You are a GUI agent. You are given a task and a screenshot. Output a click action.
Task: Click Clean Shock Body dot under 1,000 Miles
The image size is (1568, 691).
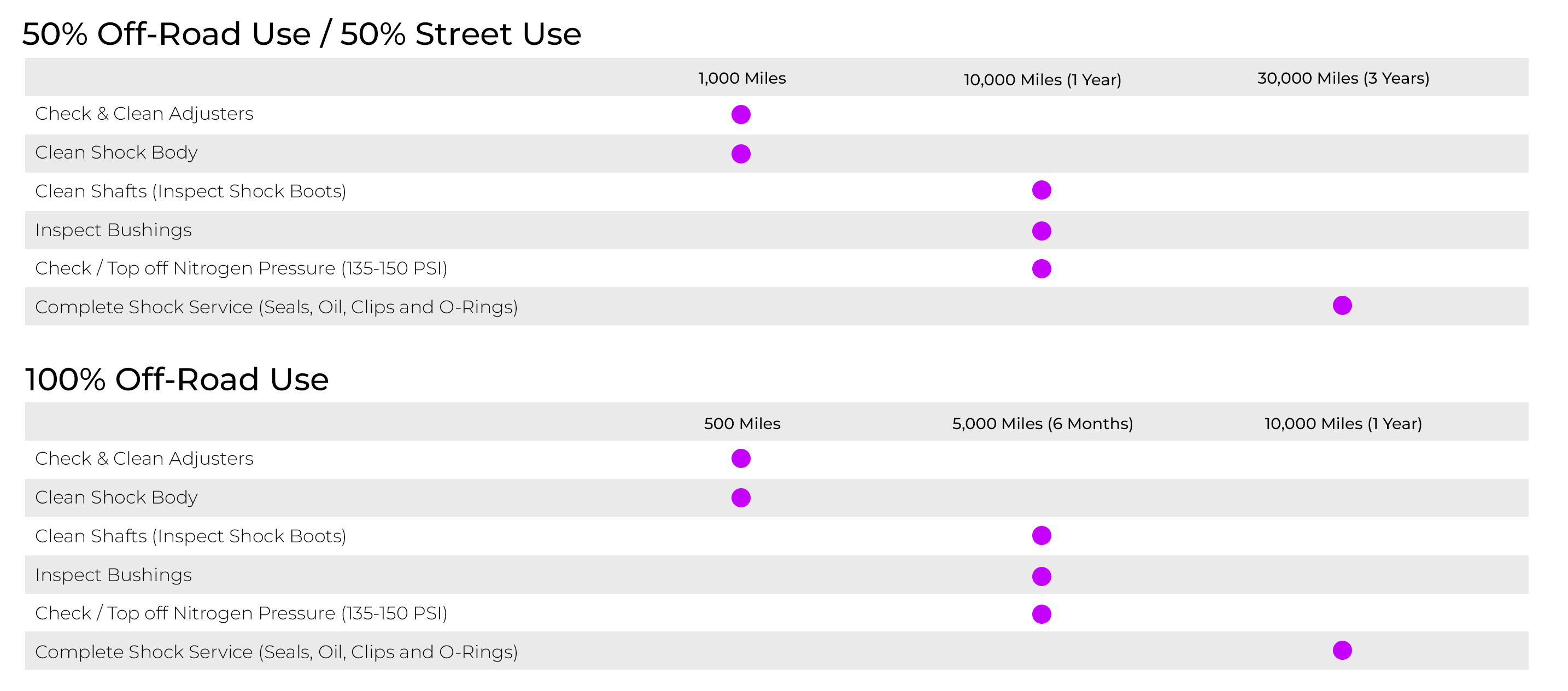(741, 154)
